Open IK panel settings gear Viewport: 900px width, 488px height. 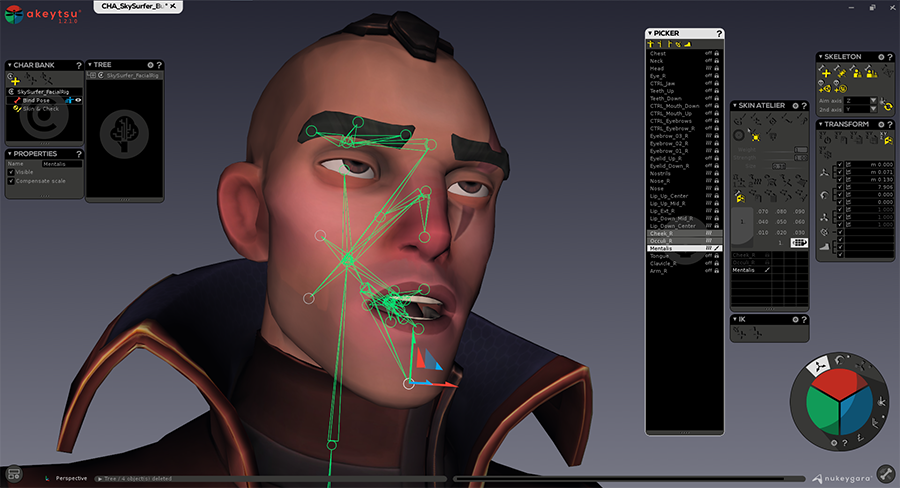[x=796, y=319]
